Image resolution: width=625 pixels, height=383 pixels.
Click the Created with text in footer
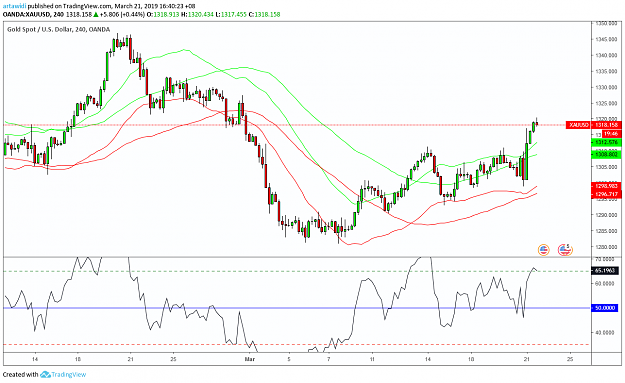[x=20, y=375]
